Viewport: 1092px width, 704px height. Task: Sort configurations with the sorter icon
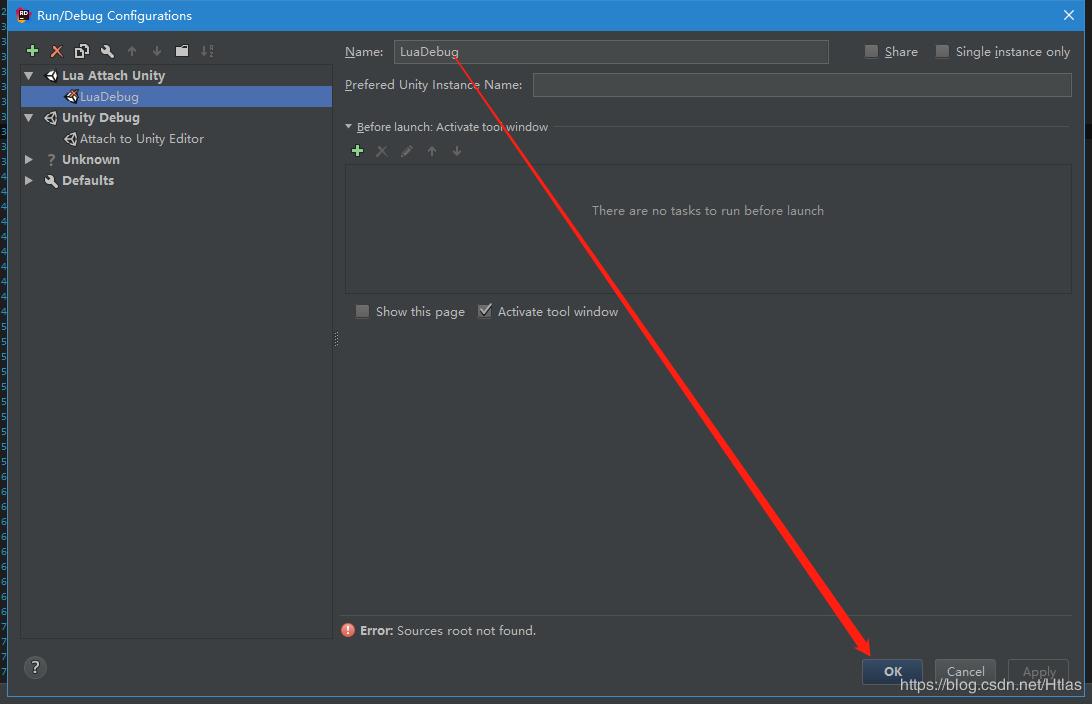click(206, 50)
